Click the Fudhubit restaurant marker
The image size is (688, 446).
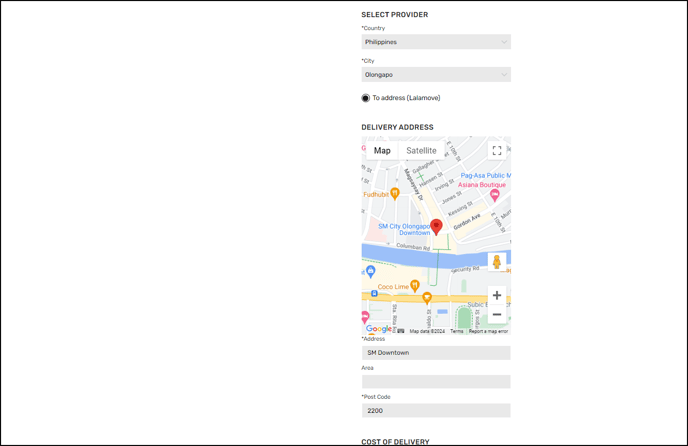tap(395, 194)
